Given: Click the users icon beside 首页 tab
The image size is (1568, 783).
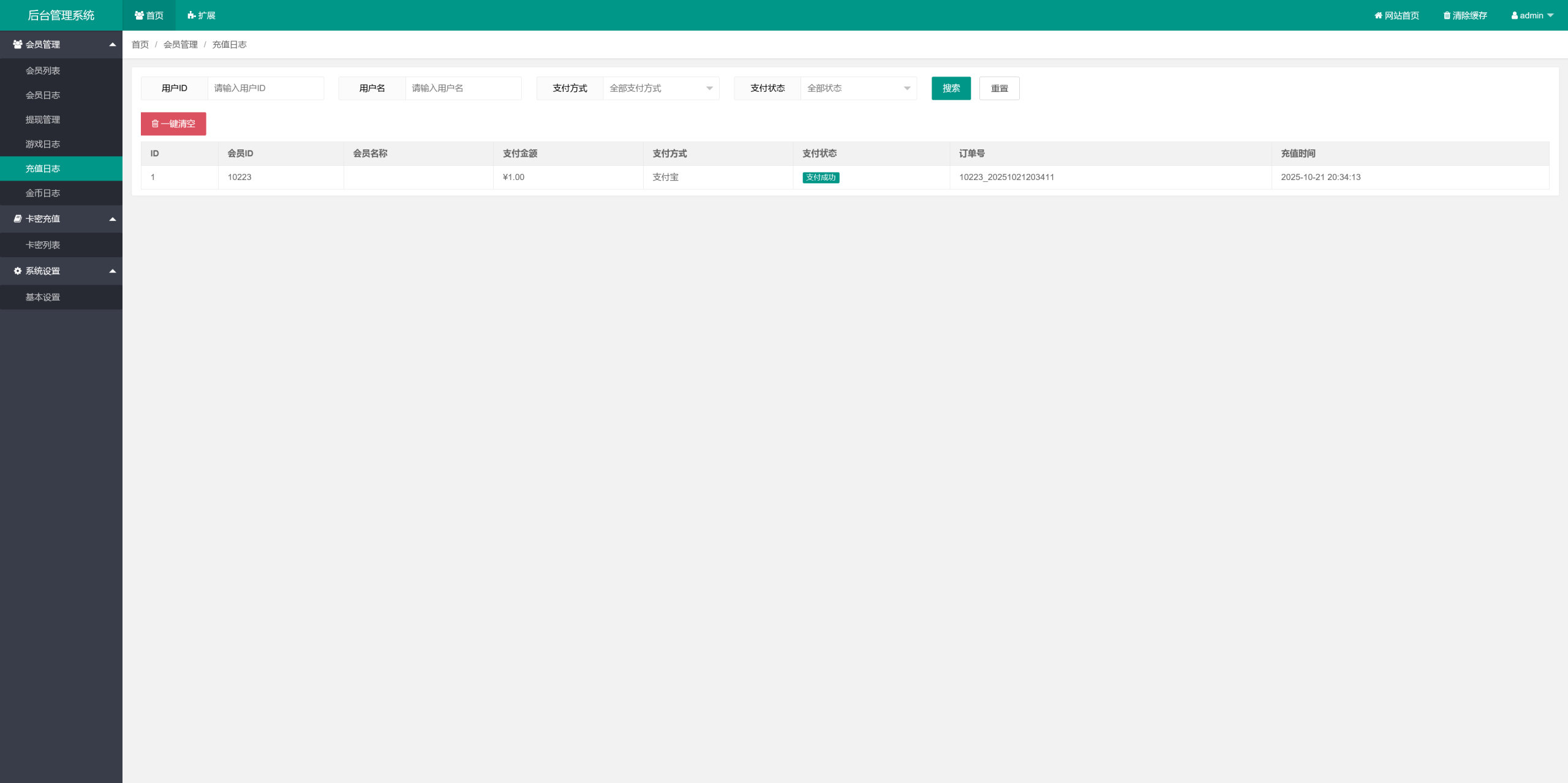Looking at the screenshot, I should coord(139,16).
